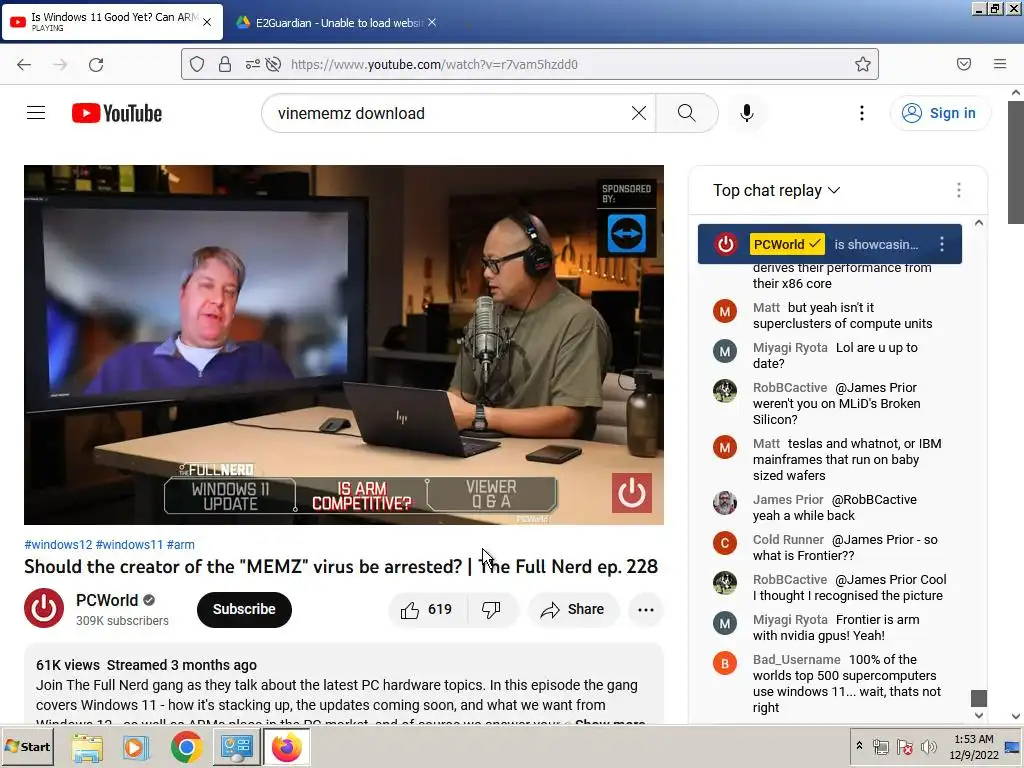Viewport: 1024px width, 768px height.
Task: Open options on the PCWorld pinned chat message
Action: coord(941,244)
